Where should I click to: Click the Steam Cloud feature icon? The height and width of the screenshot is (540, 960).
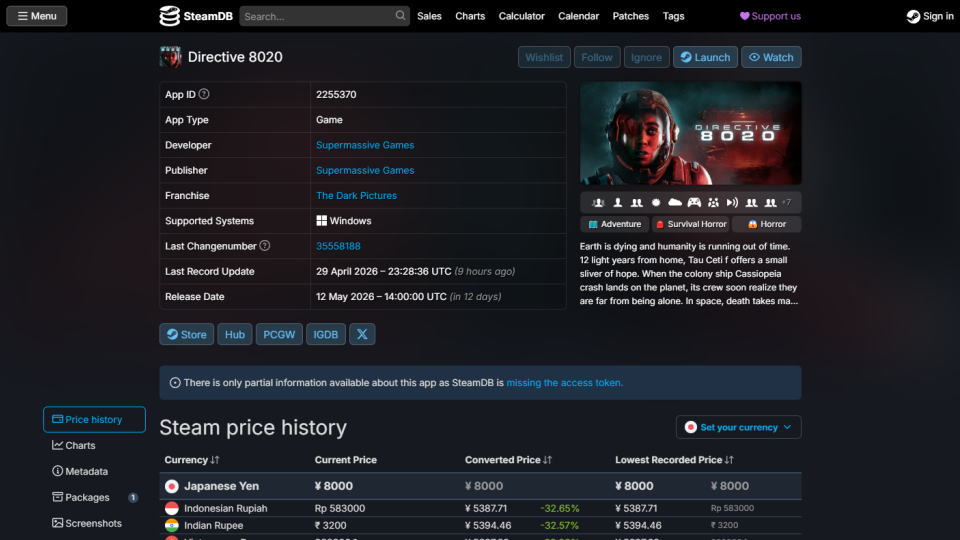675,203
